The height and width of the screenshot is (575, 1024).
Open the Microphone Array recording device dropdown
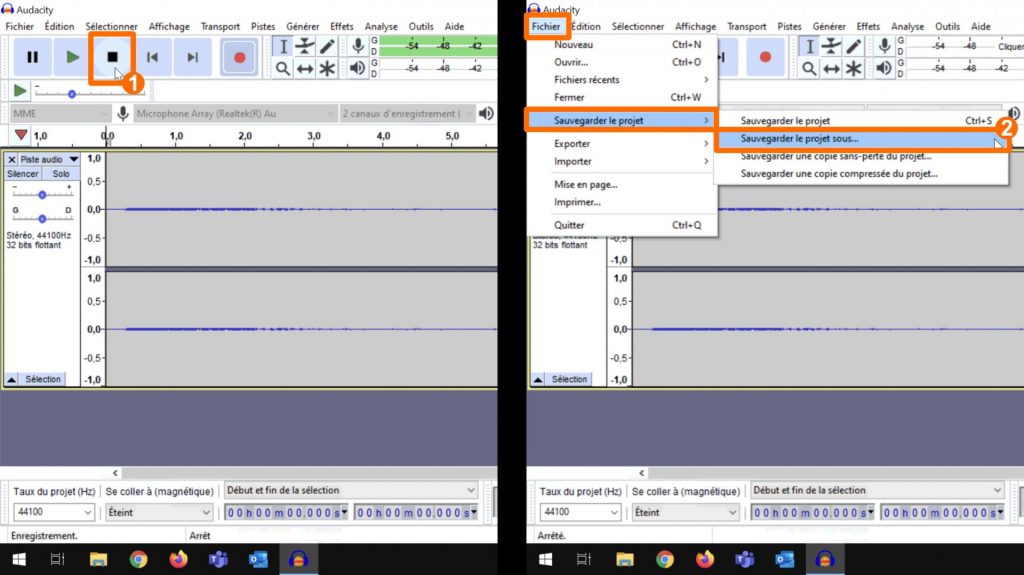[x=232, y=114]
